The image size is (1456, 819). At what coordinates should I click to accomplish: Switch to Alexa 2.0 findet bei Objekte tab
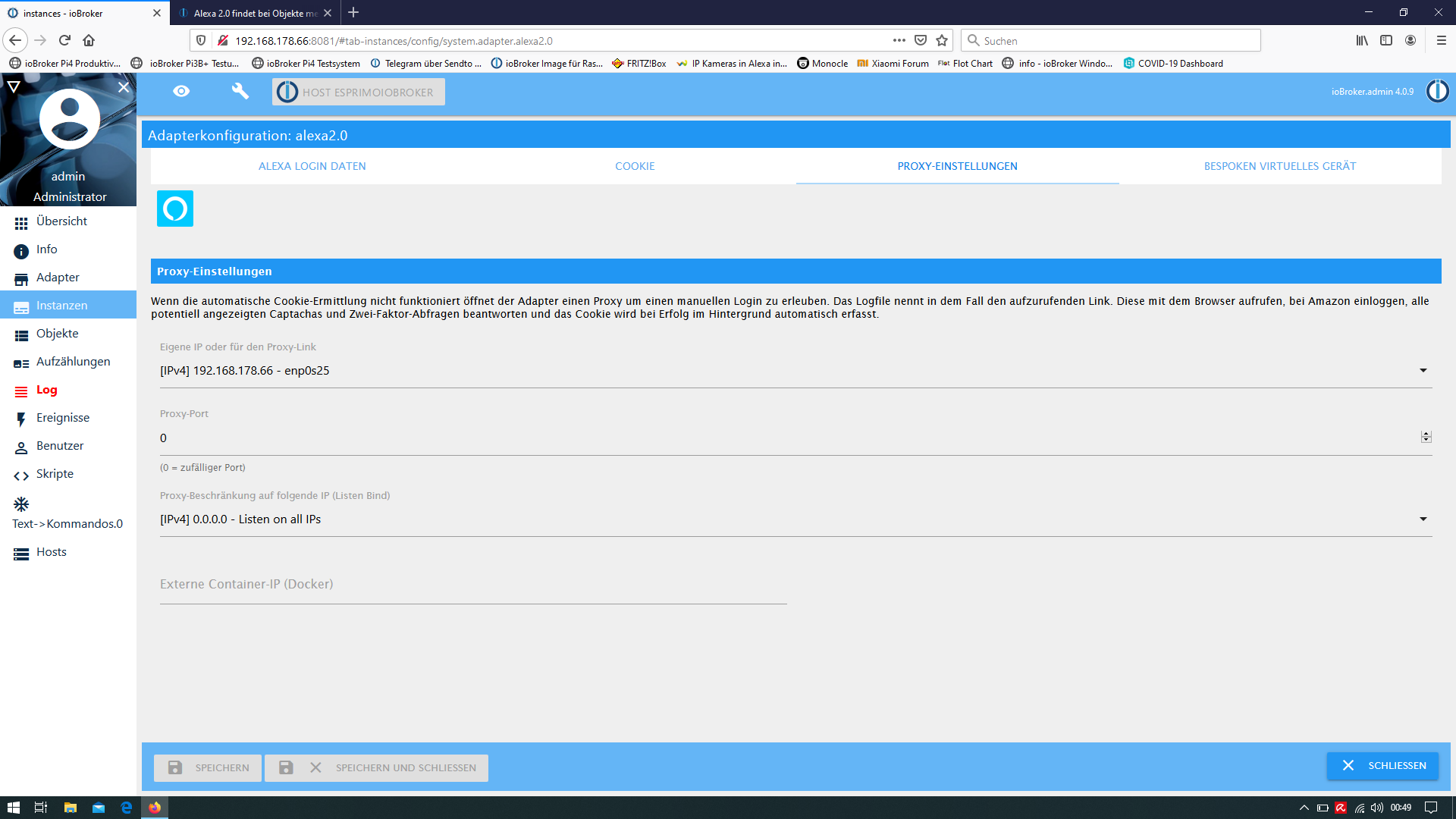(x=256, y=13)
